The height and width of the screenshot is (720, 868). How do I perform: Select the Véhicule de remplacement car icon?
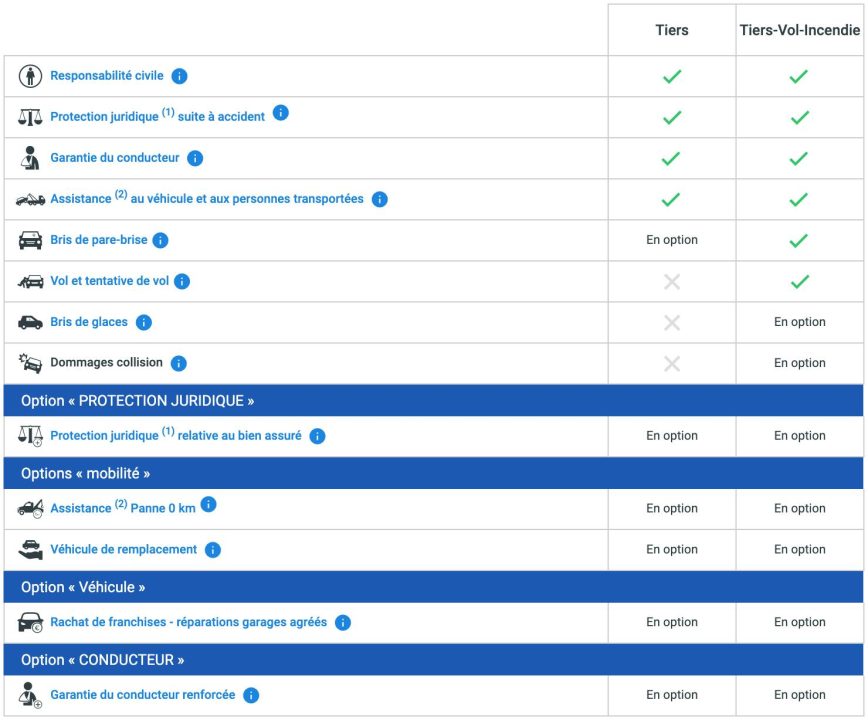click(31, 549)
